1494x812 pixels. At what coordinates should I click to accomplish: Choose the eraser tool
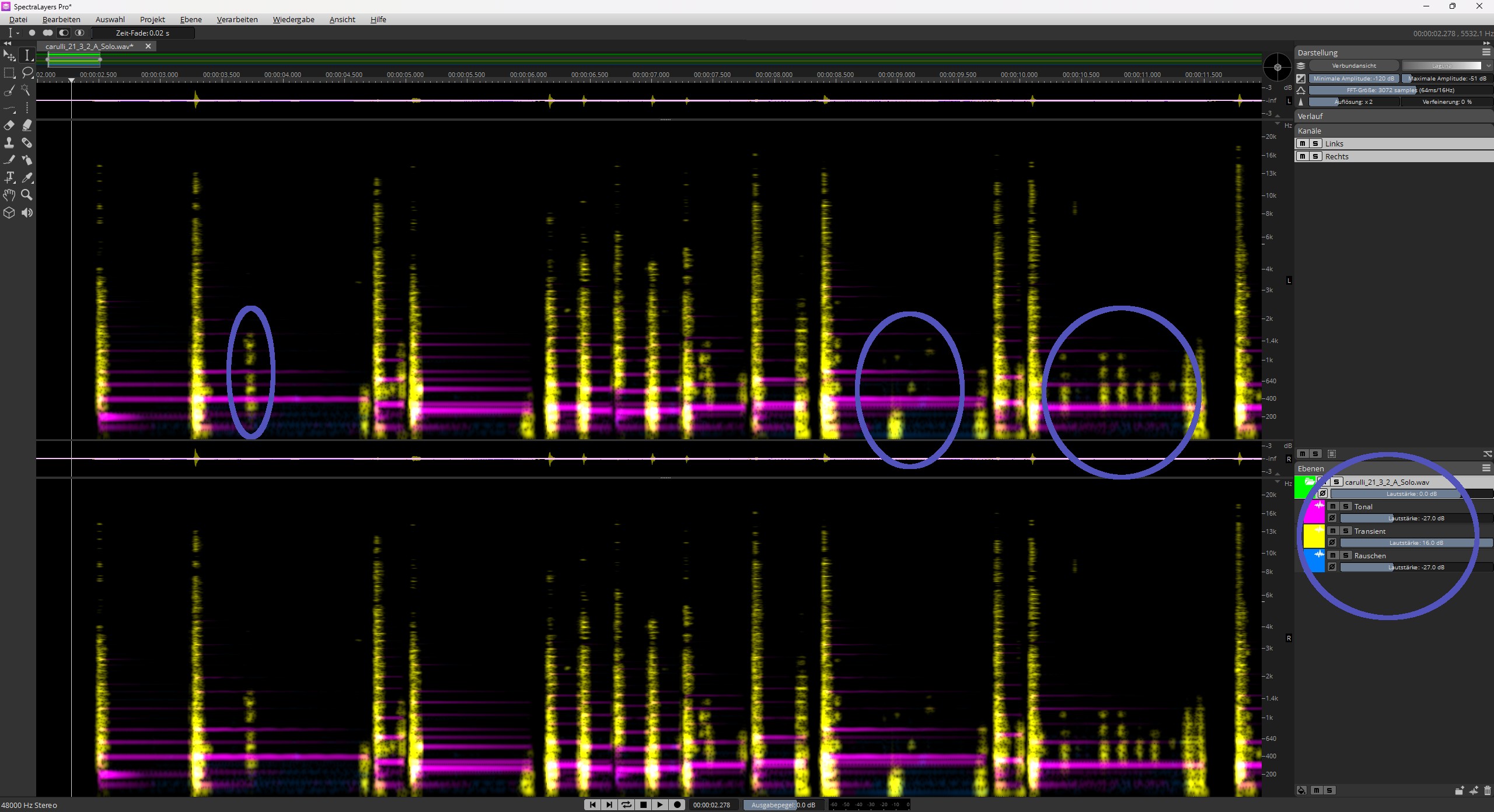[9, 125]
